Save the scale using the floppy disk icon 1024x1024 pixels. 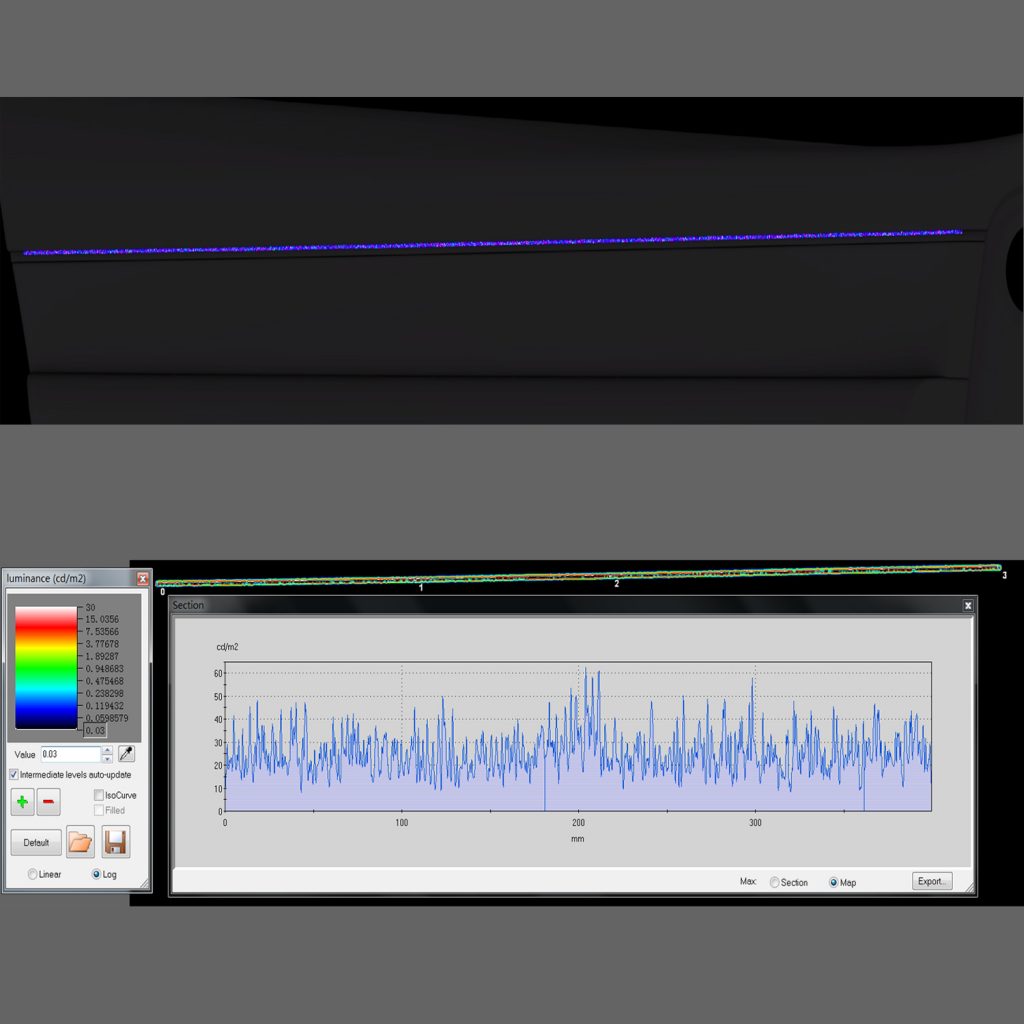pos(116,842)
